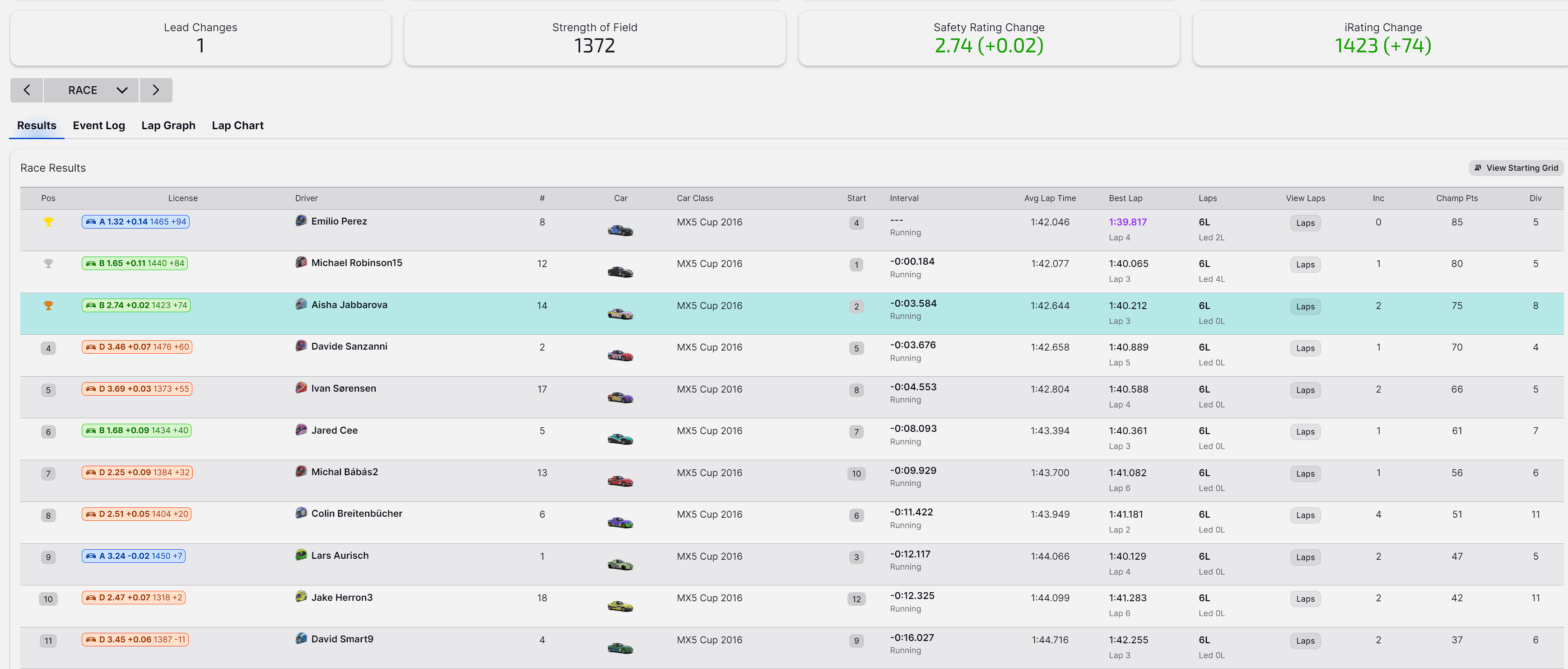Viewport: 1568px width, 669px height.
Task: Click Jared Cee's helmet icon
Action: coord(301,430)
